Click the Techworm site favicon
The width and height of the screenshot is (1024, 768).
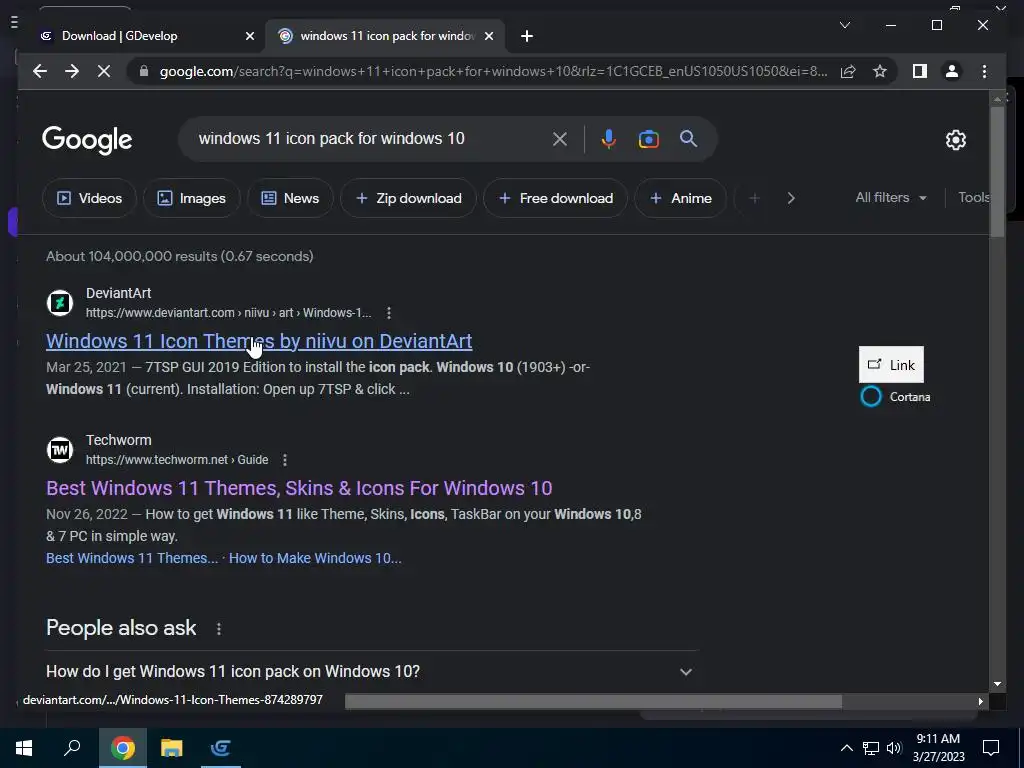[x=59, y=450]
